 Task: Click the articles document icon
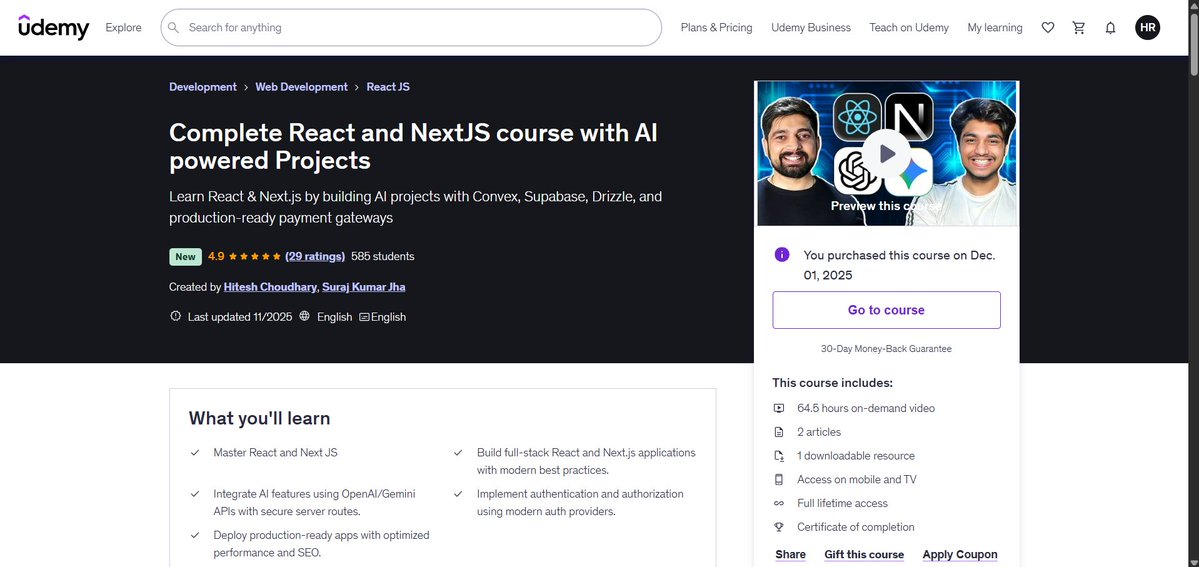tap(778, 432)
